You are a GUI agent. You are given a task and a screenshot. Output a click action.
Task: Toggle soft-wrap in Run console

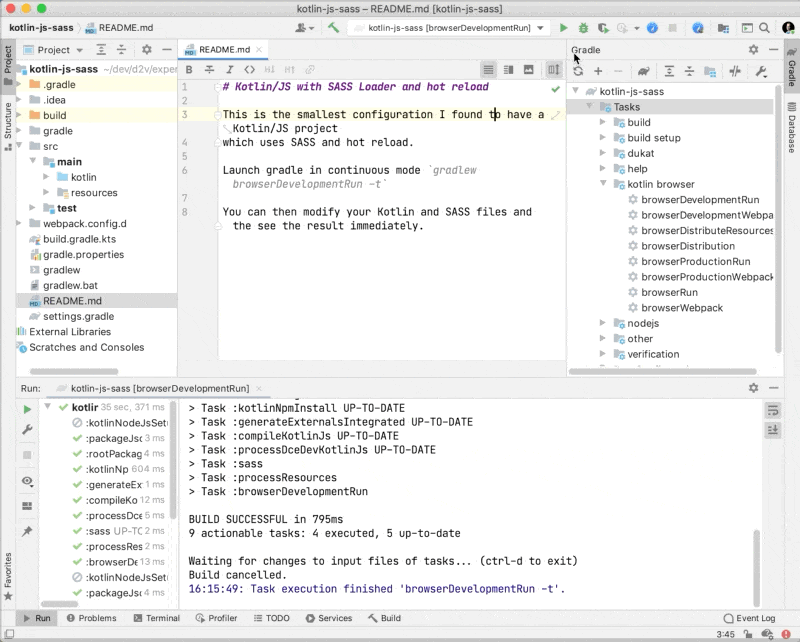(773, 410)
